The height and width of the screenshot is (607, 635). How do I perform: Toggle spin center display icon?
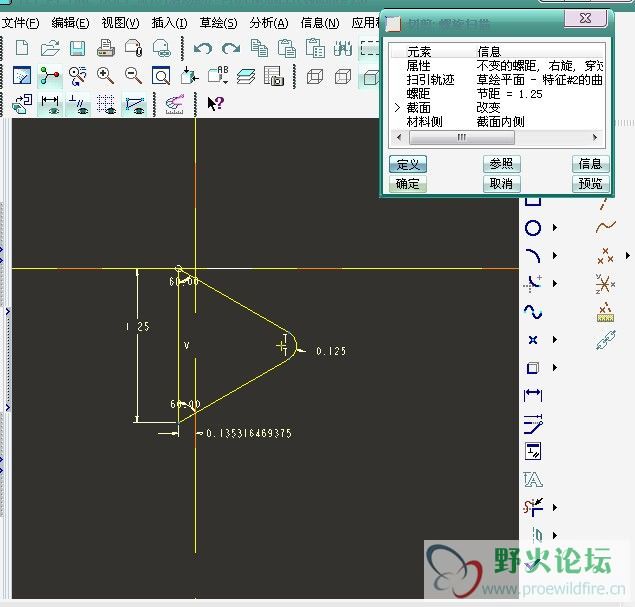click(x=50, y=76)
